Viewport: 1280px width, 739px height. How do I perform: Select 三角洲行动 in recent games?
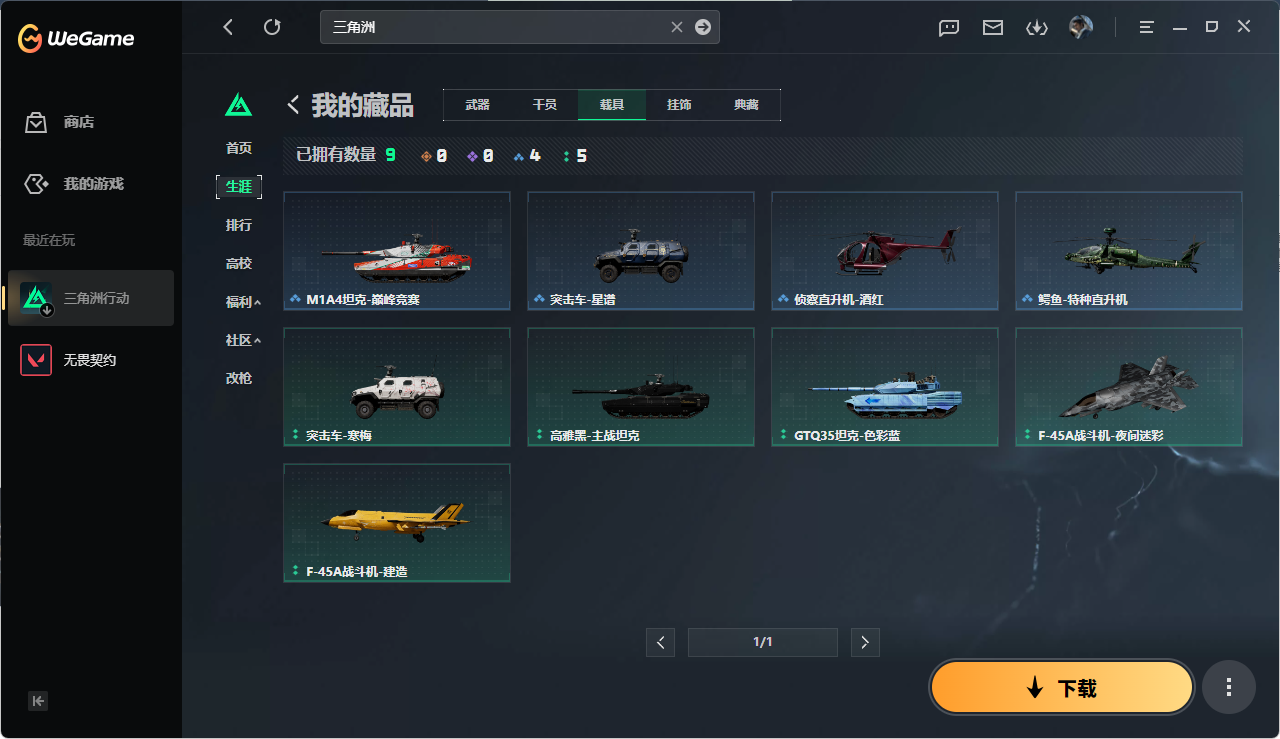(91, 298)
